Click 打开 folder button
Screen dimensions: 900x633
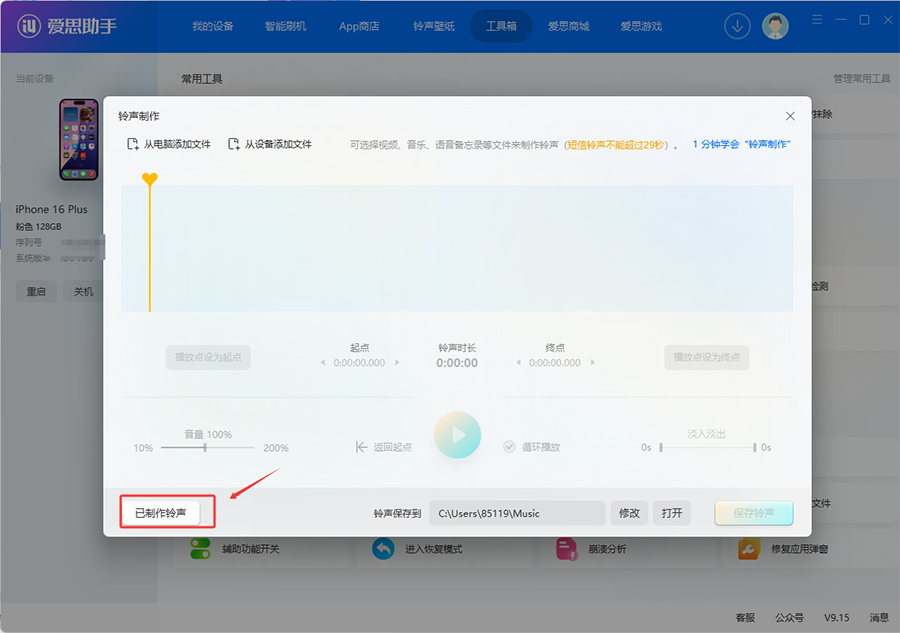pyautogui.click(x=672, y=513)
